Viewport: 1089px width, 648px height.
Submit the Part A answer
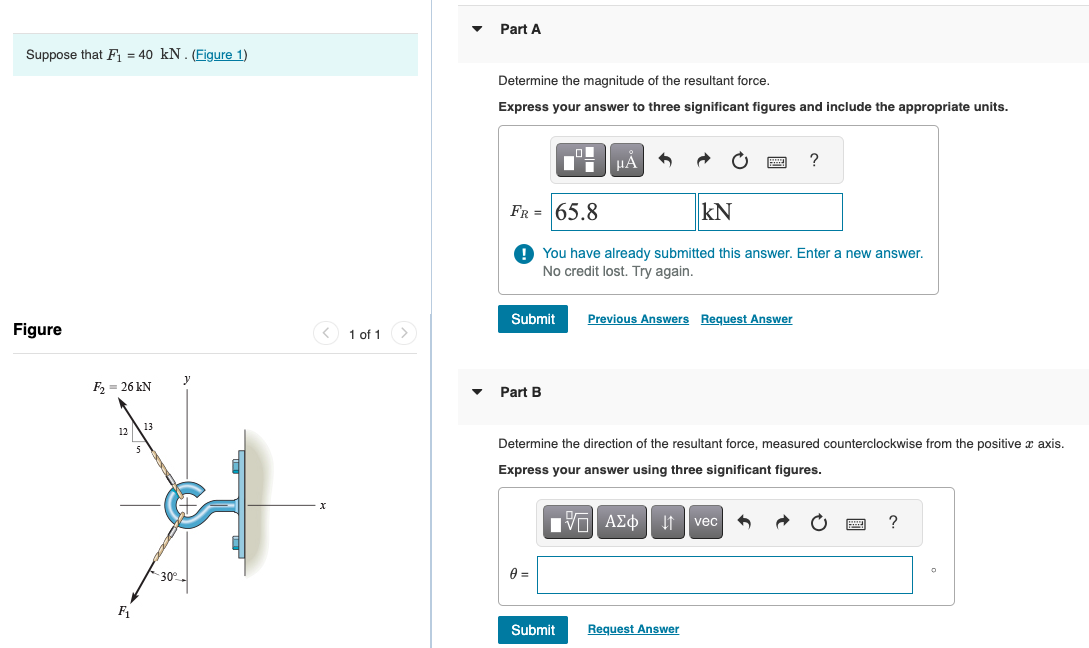pos(532,318)
